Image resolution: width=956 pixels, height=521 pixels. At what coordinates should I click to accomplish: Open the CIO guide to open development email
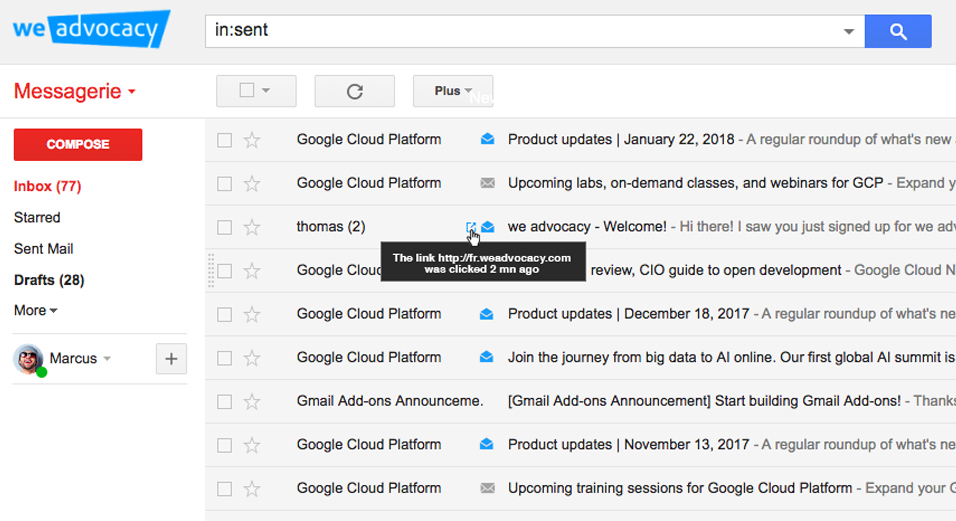716,271
